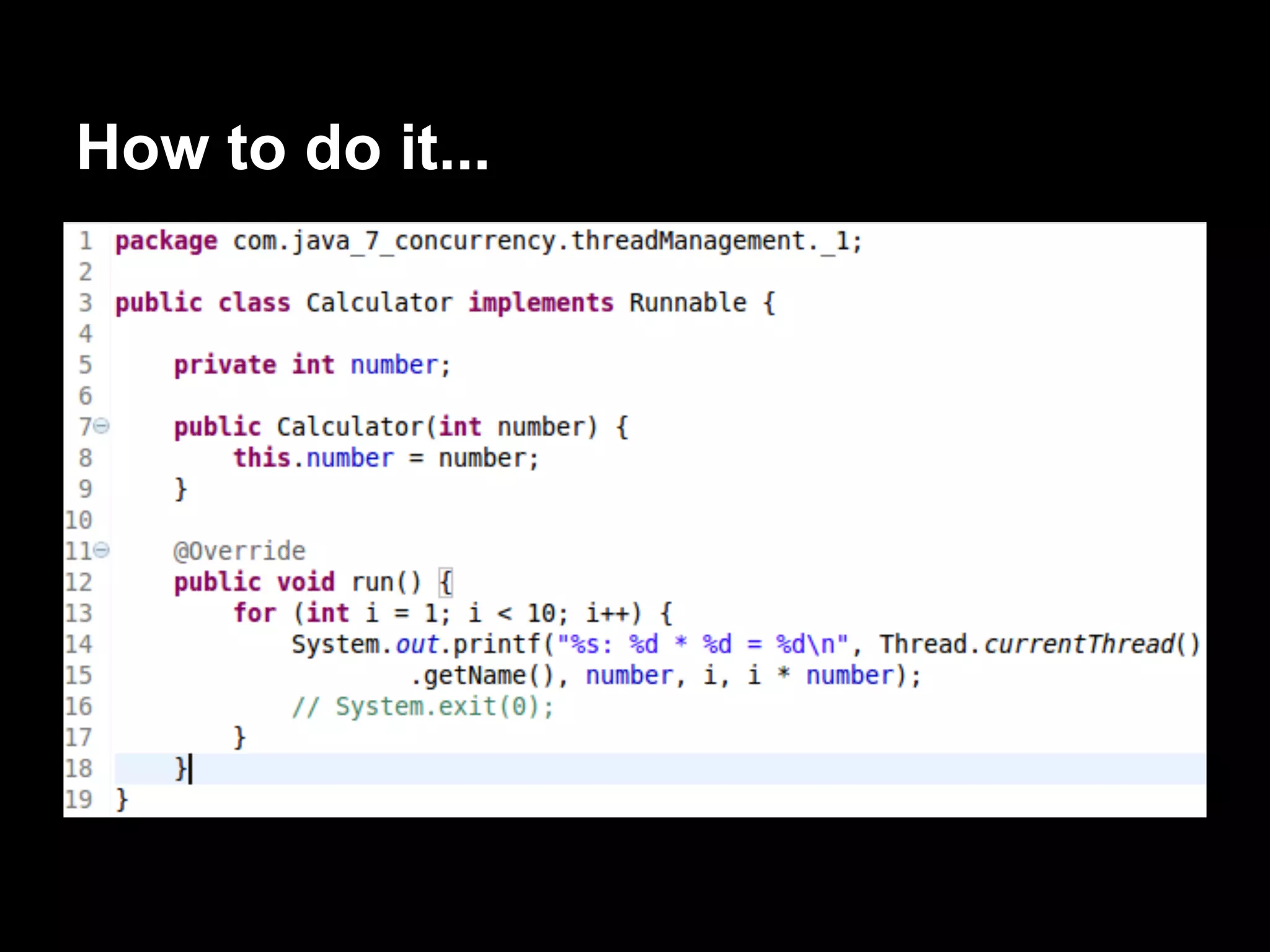Screen dimensions: 1270x952
Task: Click line number 14 in the gutter
Action: pyautogui.click(x=79, y=644)
